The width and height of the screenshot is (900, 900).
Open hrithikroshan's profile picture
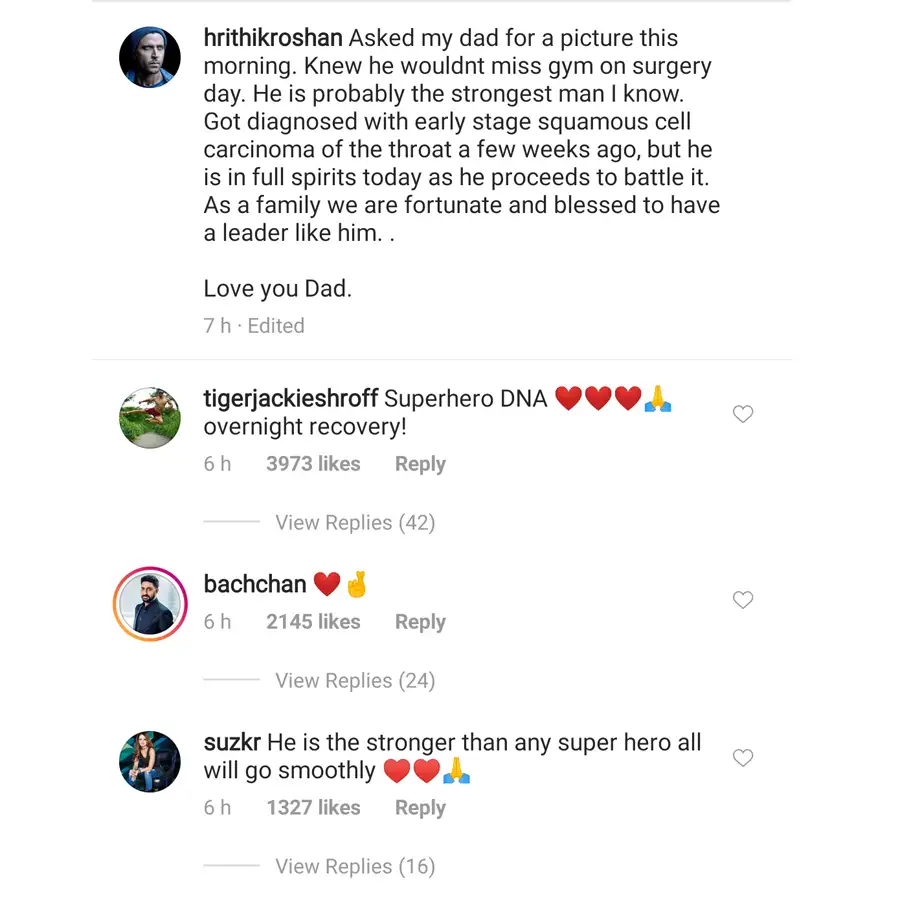[150, 57]
